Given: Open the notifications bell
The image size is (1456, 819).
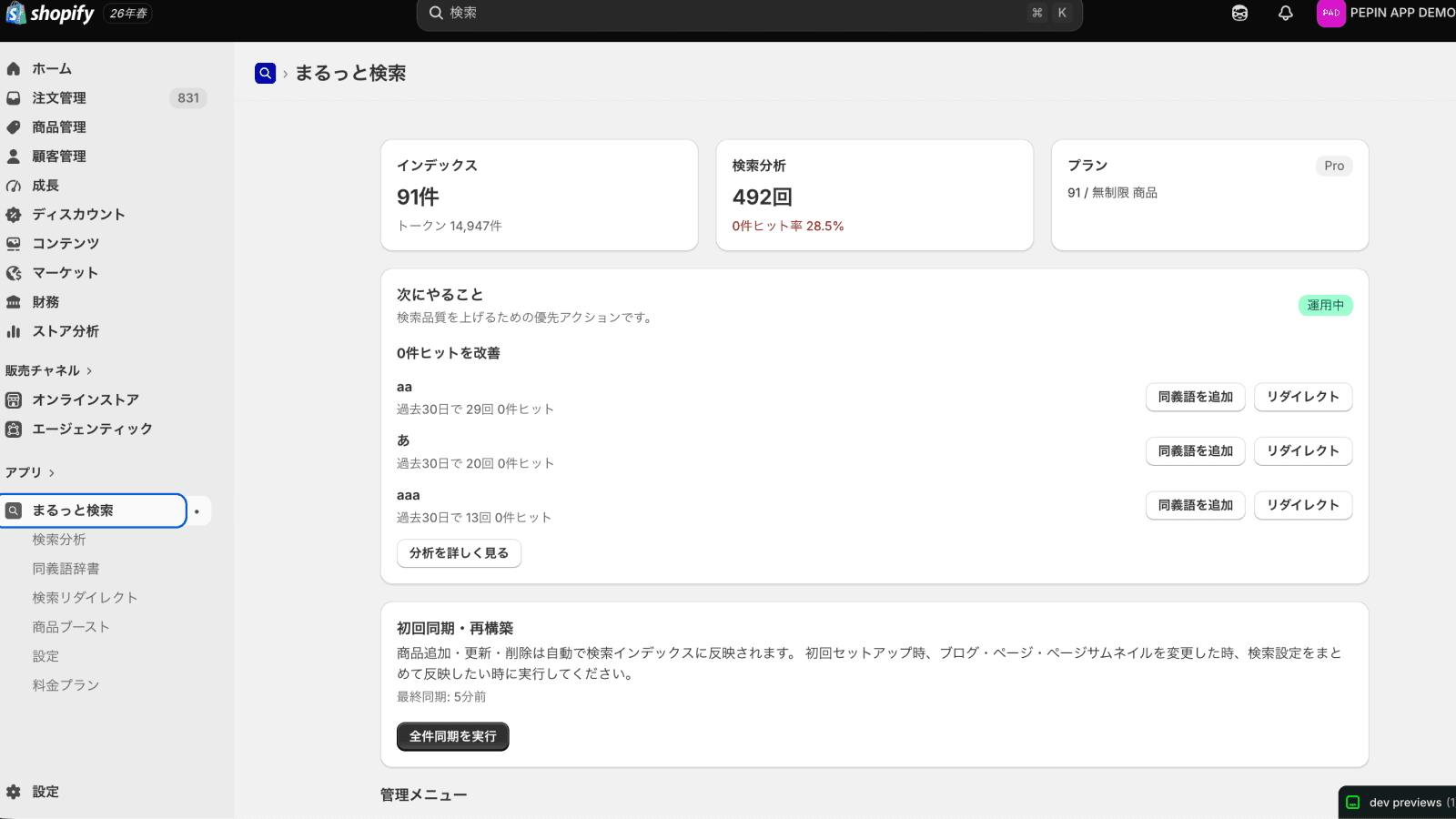Looking at the screenshot, I should tap(1286, 13).
